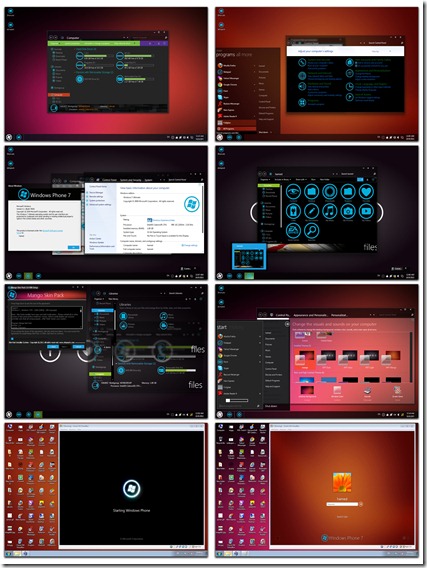Open the heart Favorites icon in files window

tap(366, 192)
